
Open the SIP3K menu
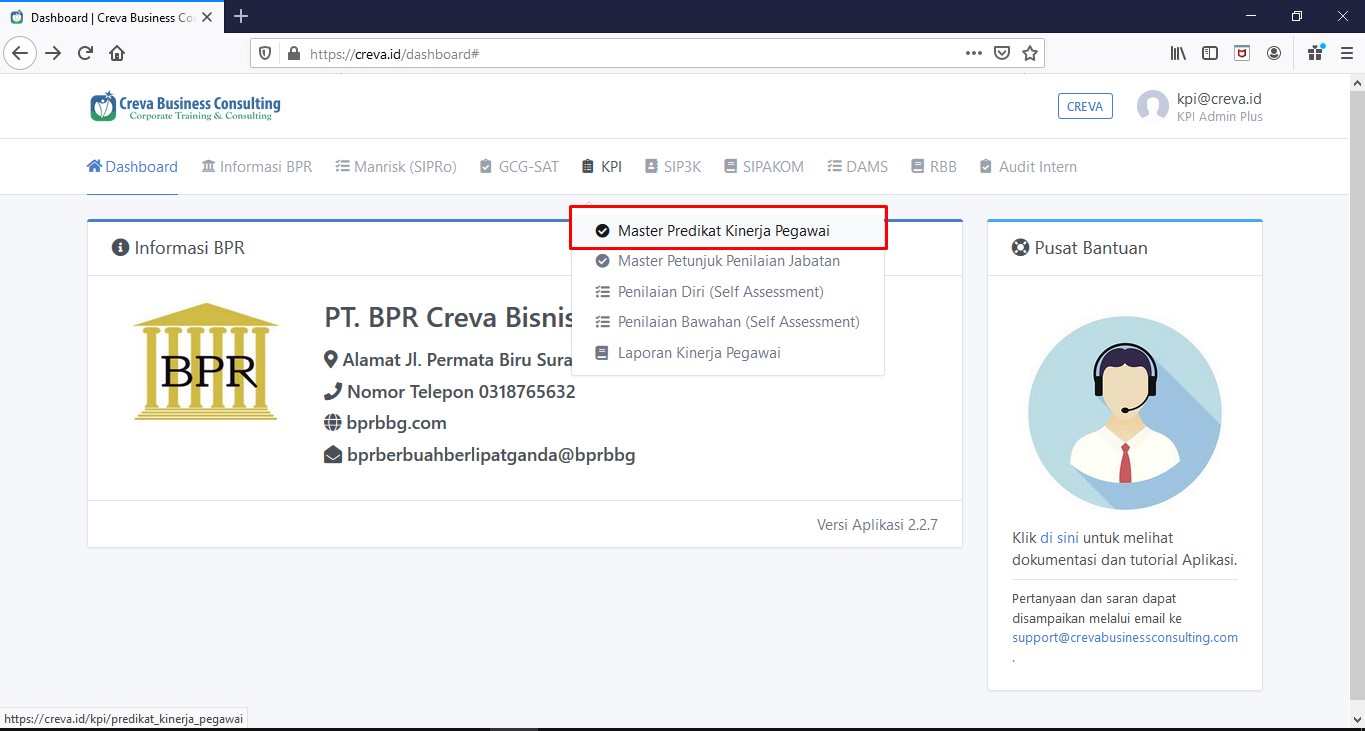673,167
